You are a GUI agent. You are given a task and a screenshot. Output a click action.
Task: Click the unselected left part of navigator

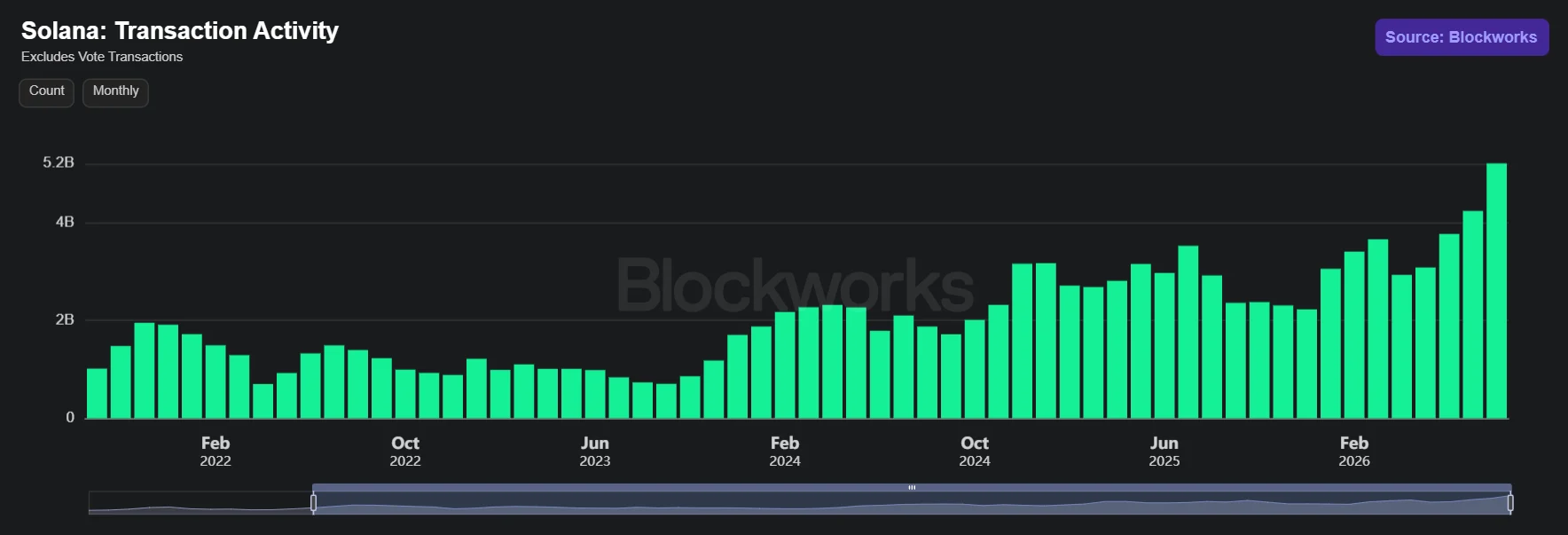coord(200,503)
